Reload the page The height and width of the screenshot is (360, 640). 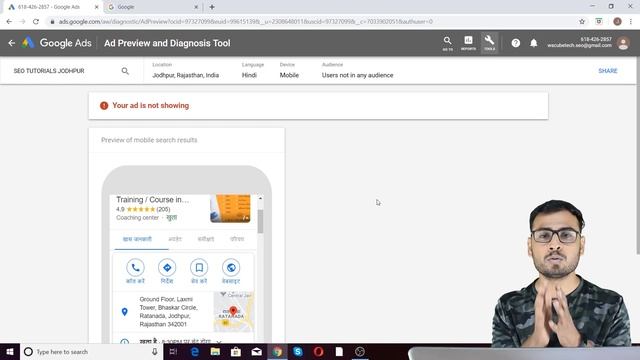[x=36, y=22]
